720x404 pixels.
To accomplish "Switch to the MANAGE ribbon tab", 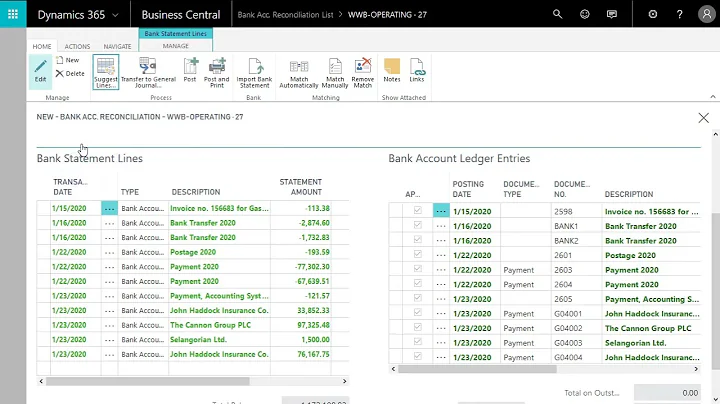I will tap(175, 46).
